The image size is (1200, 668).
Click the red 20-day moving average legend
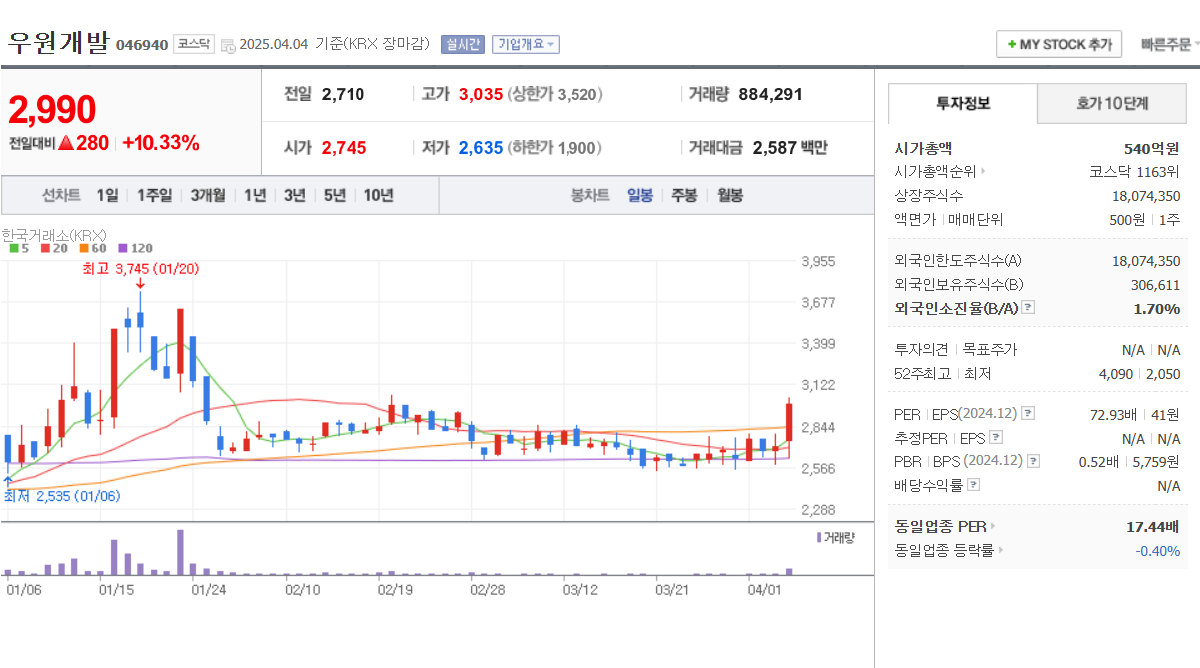pos(54,248)
